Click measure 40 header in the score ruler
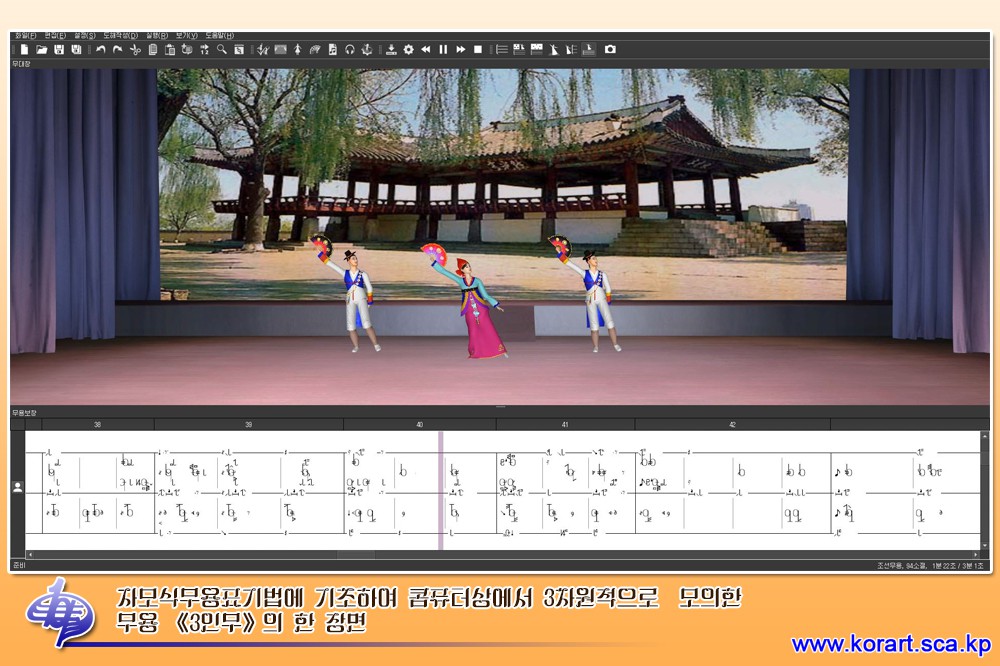 pos(420,424)
